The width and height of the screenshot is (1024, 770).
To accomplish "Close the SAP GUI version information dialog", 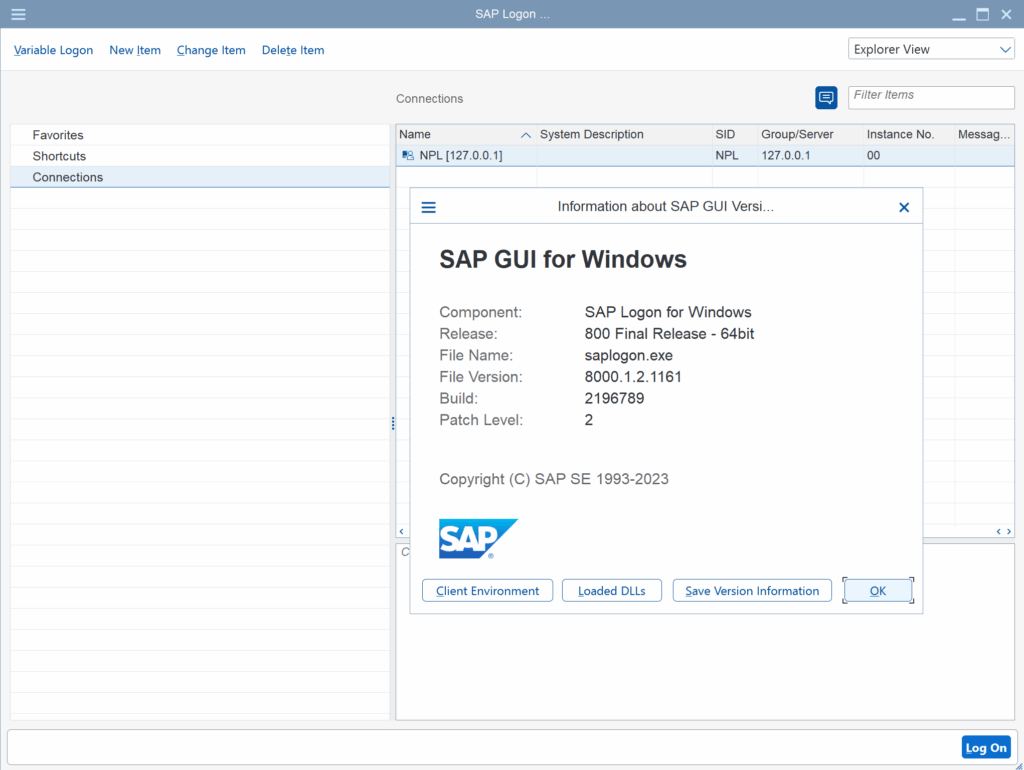I will click(x=904, y=207).
